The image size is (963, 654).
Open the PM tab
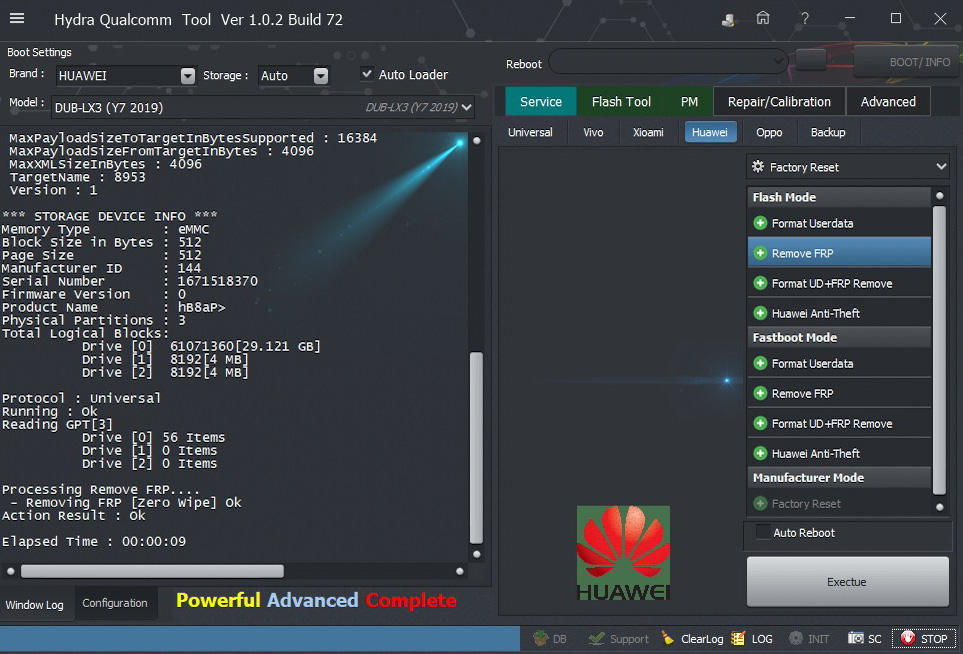click(689, 102)
